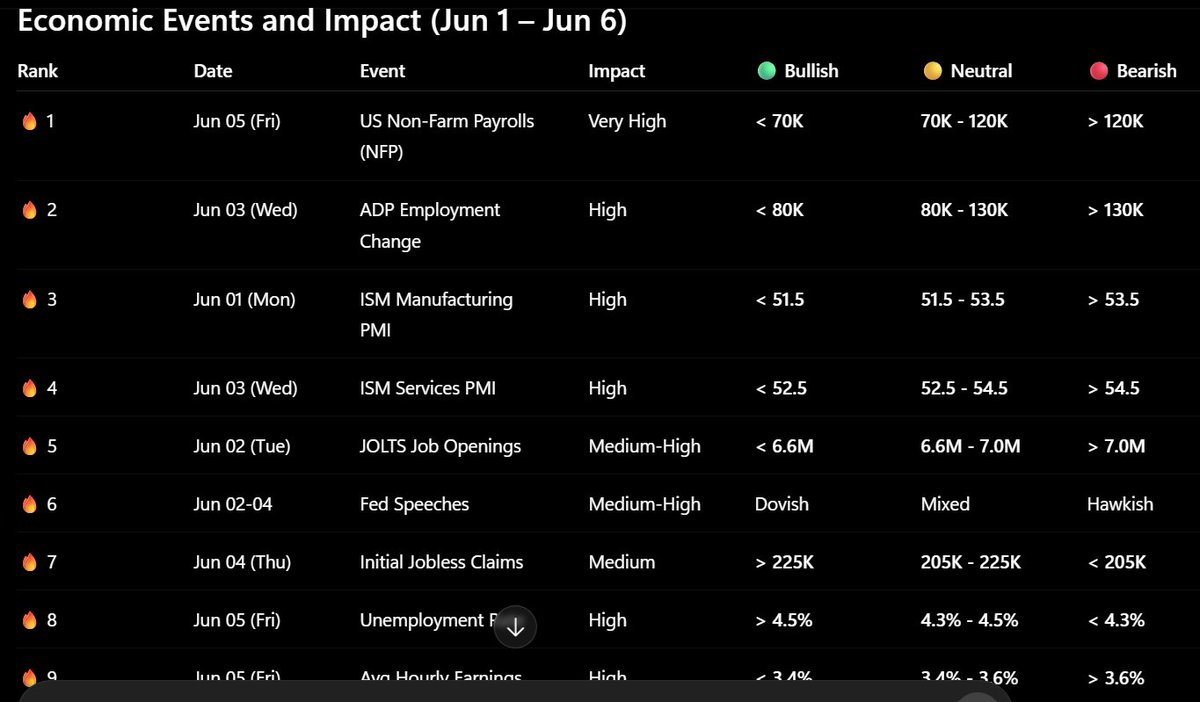The image size is (1200, 702).
Task: Select the US Non-Farm Payrolls (NFP) event
Action: coord(447,137)
